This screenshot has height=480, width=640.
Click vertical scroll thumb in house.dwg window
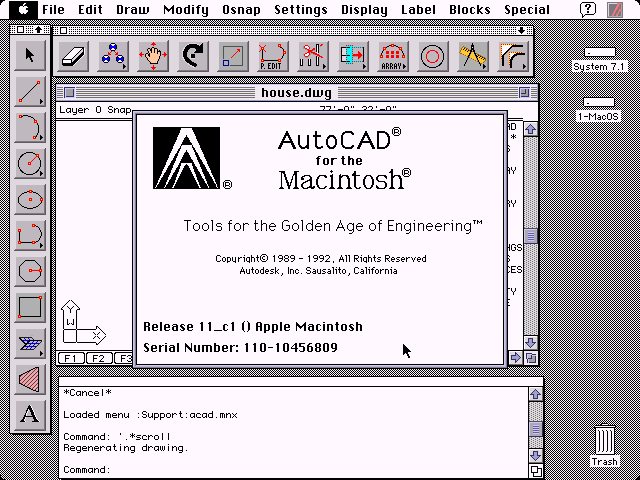[x=531, y=236]
